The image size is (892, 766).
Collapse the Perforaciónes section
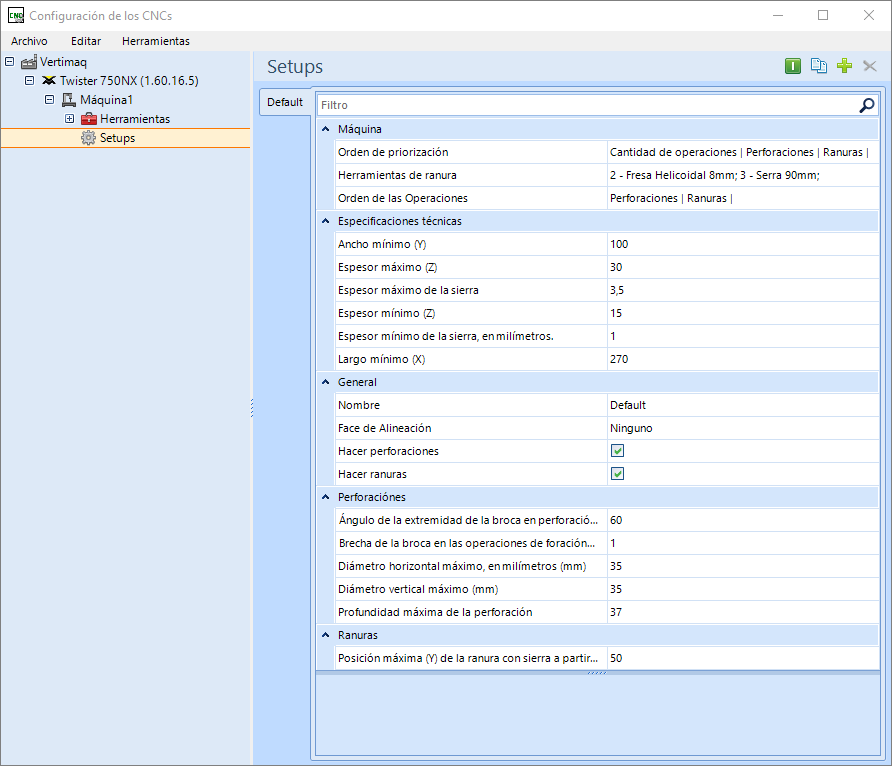coord(325,497)
